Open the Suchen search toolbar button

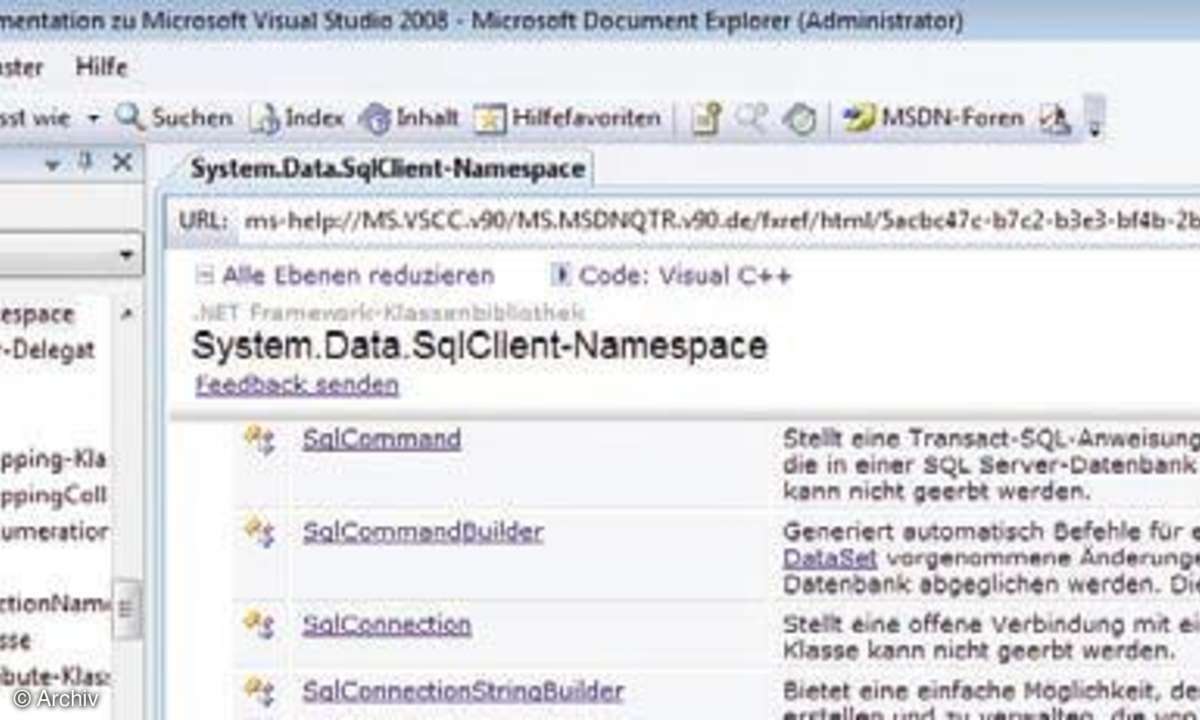coord(174,118)
